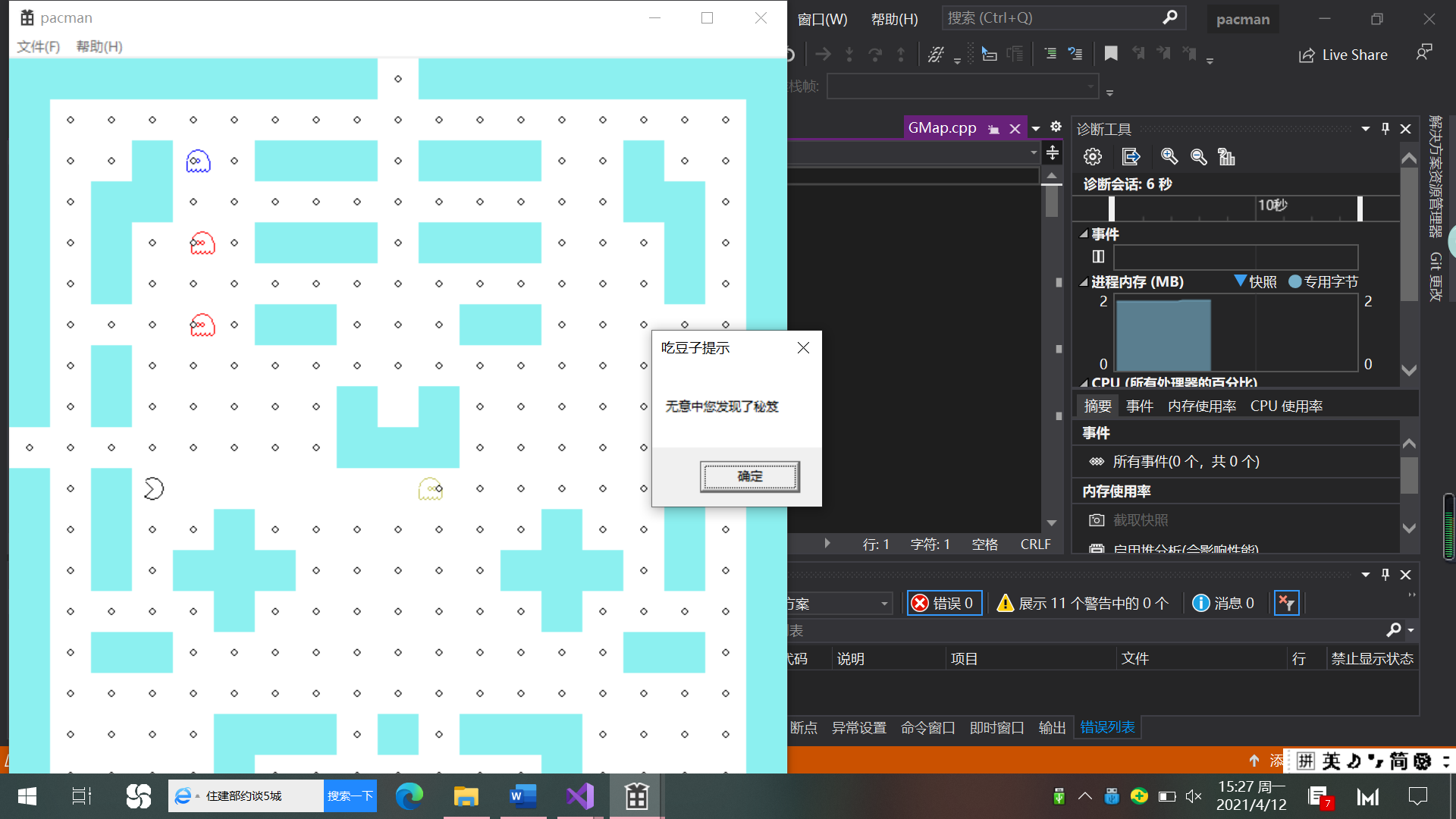1456x819 pixels.
Task: Click the pin icon on GMap.cpp tab
Action: (993, 130)
